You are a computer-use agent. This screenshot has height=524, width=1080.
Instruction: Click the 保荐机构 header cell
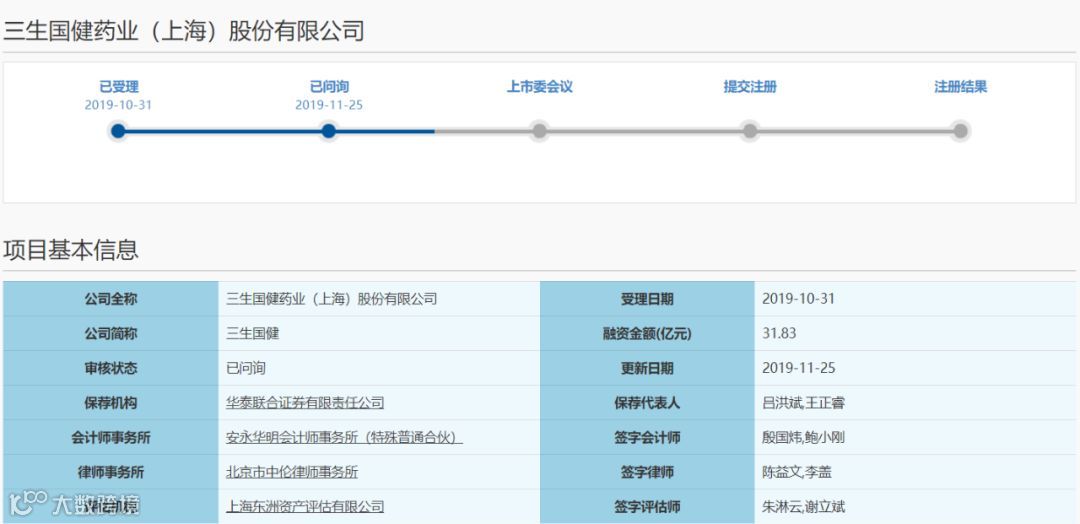coord(111,403)
